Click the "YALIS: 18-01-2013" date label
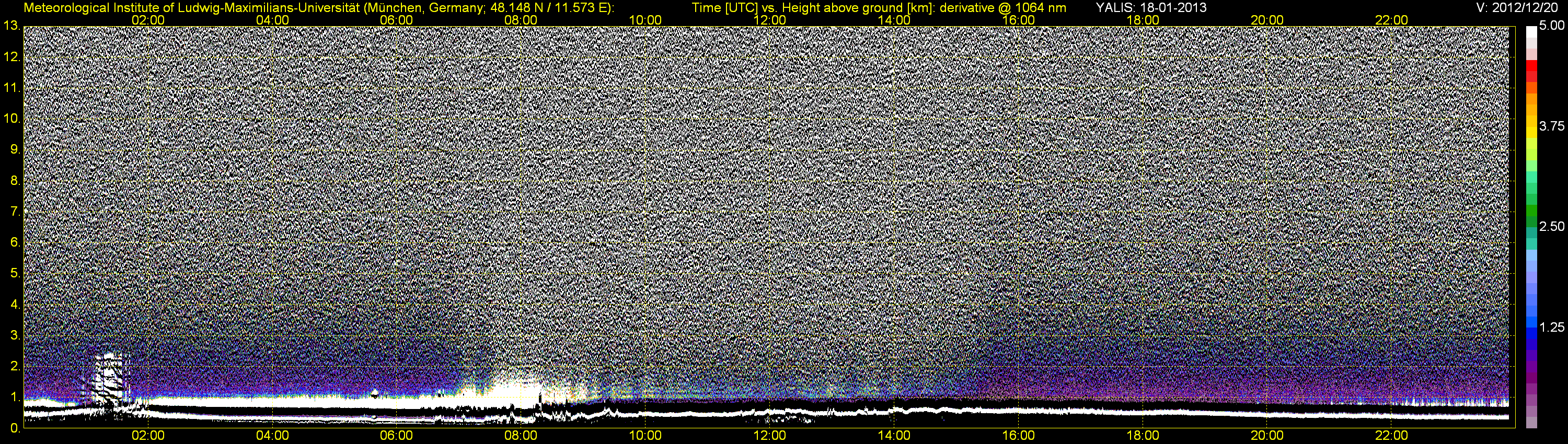The height and width of the screenshot is (444, 1568). coord(1151,7)
